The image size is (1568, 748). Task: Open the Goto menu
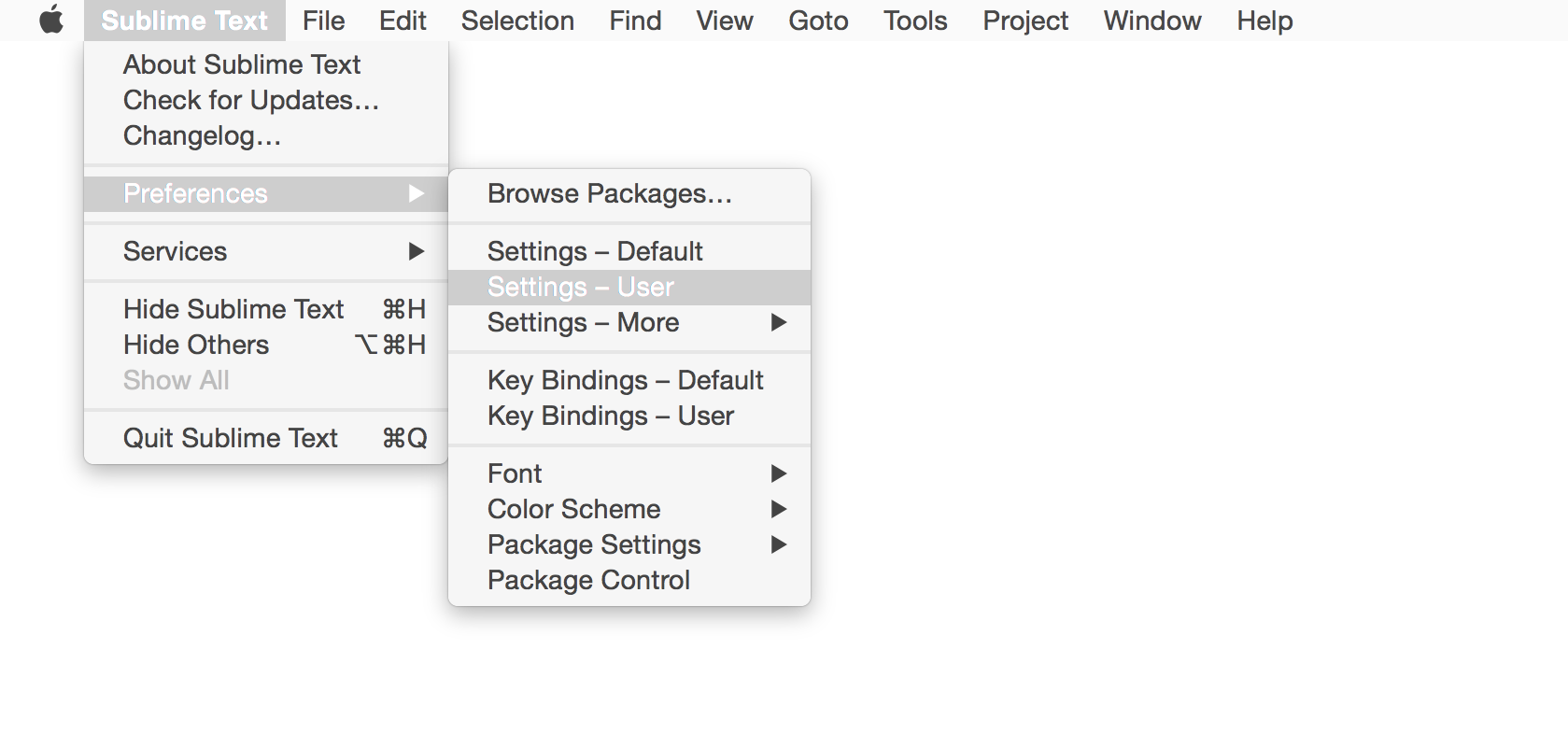(818, 21)
